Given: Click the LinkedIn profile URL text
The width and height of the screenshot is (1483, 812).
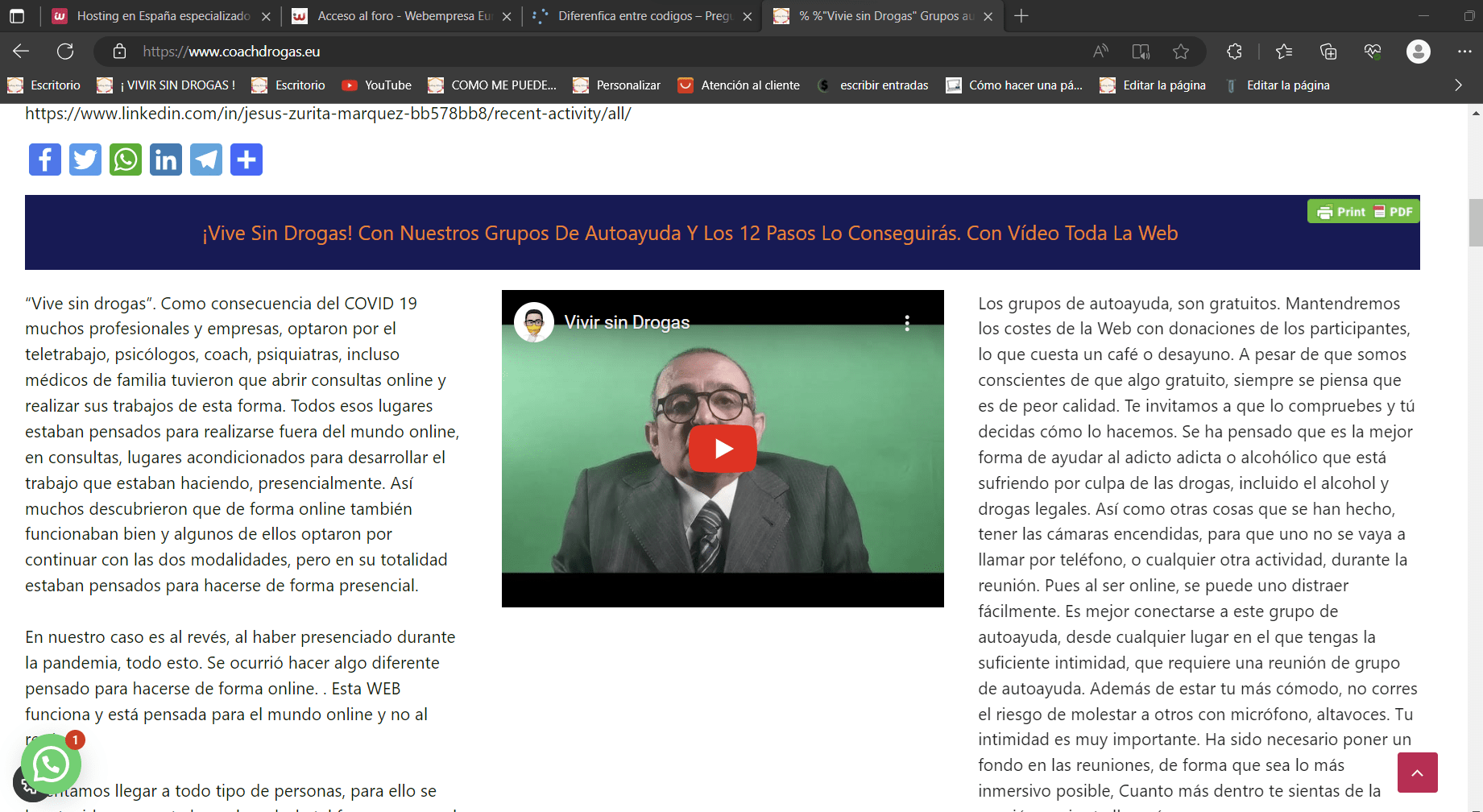Looking at the screenshot, I should [328, 114].
